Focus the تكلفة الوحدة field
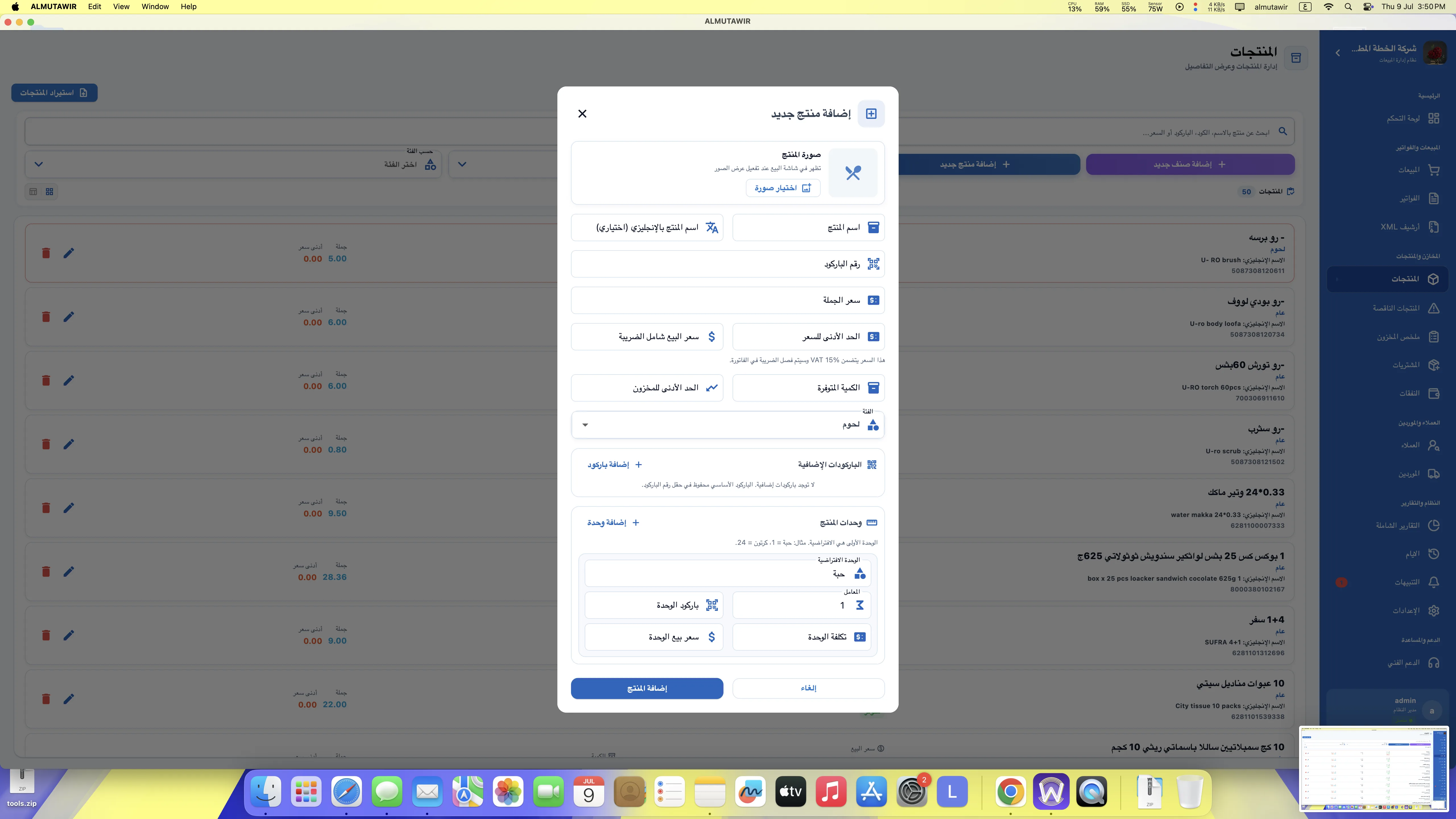Viewport: 1456px width, 819px height. 801,637
